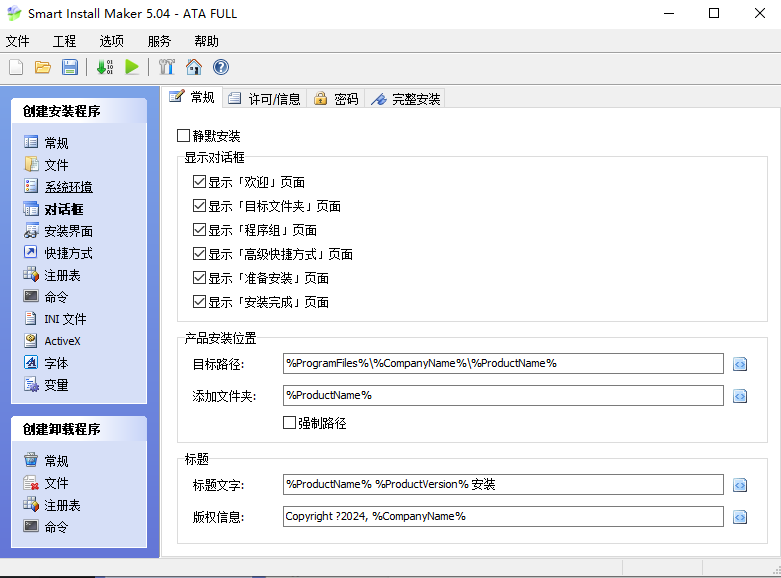The width and height of the screenshot is (781, 578).
Task: Open uninstaller 命令 under 创建卸载程序
Action: (46, 527)
